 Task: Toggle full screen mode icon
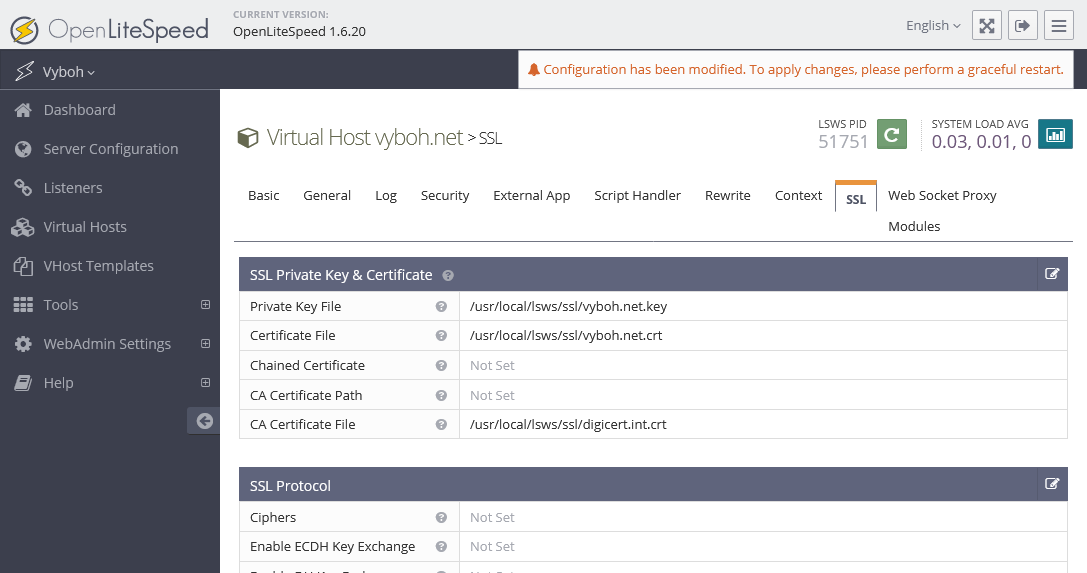pos(986,26)
